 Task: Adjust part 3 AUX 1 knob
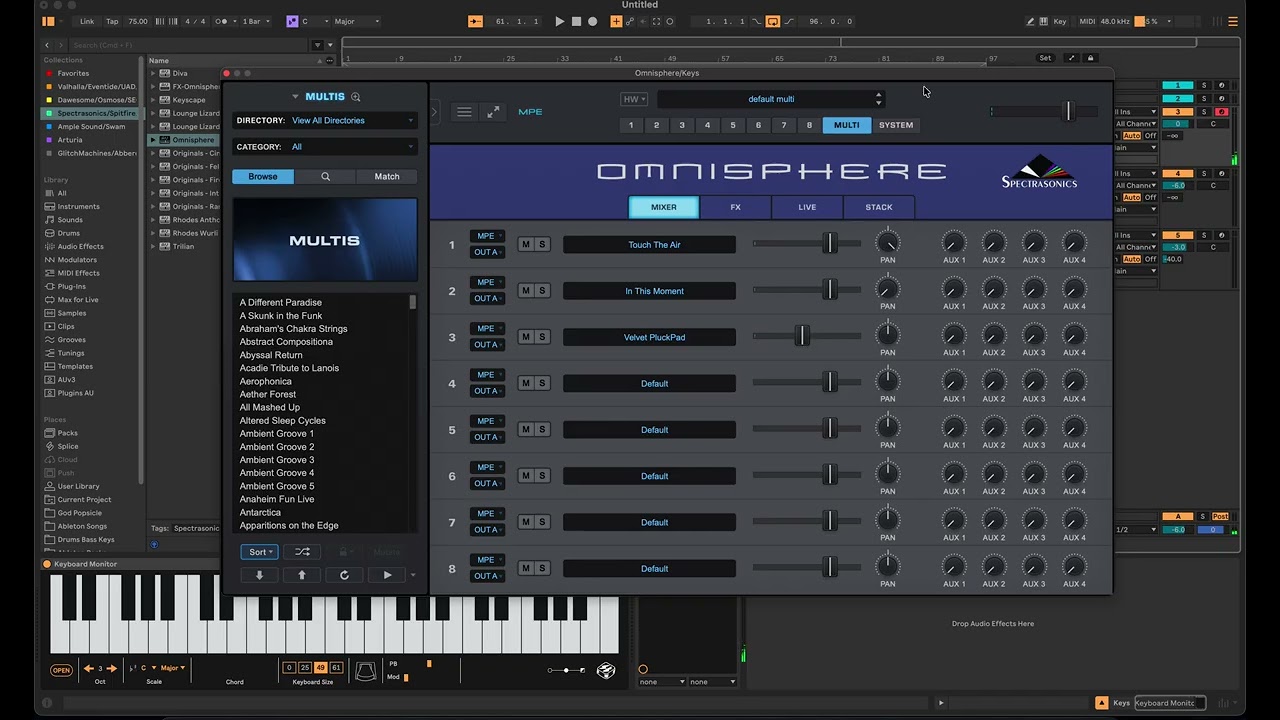pyautogui.click(x=954, y=335)
